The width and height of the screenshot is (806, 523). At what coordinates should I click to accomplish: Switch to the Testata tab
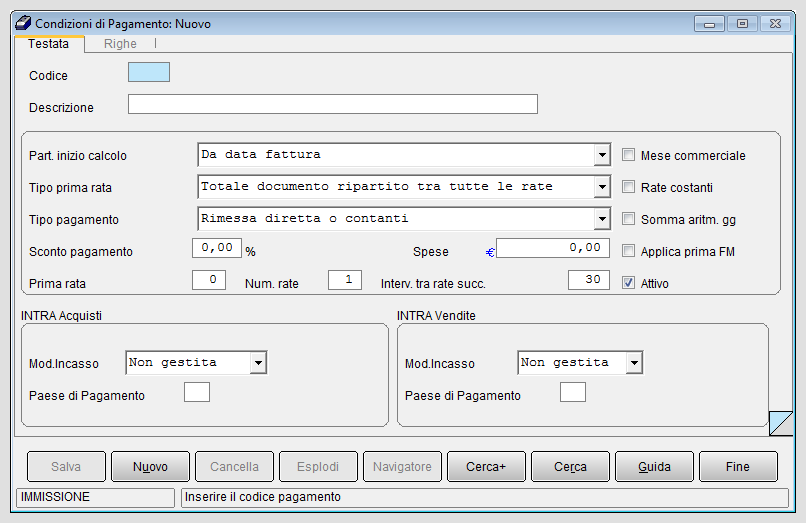(48, 44)
